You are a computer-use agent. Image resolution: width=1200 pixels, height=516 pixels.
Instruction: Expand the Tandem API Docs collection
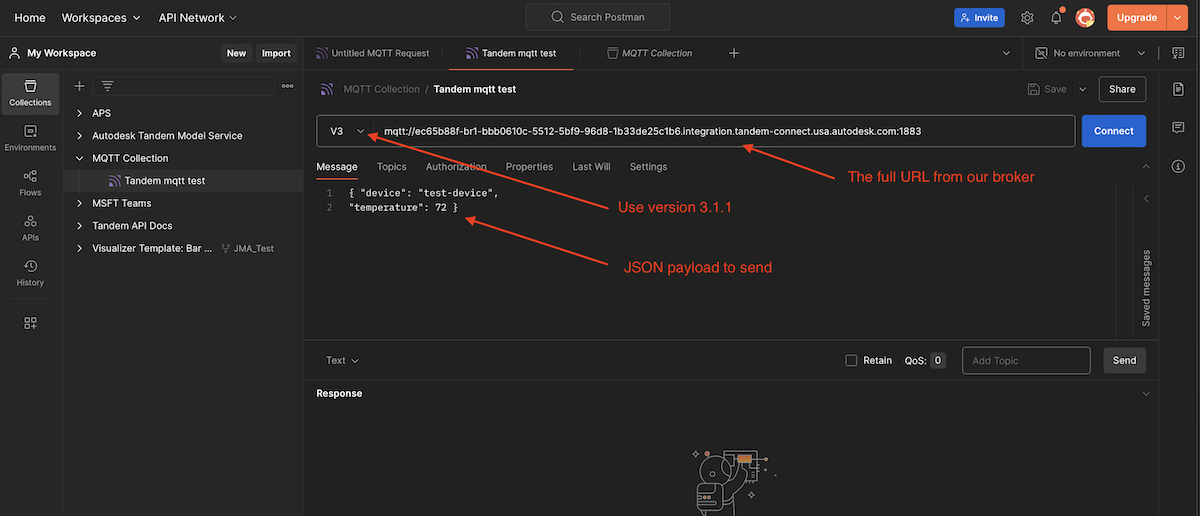coord(80,226)
